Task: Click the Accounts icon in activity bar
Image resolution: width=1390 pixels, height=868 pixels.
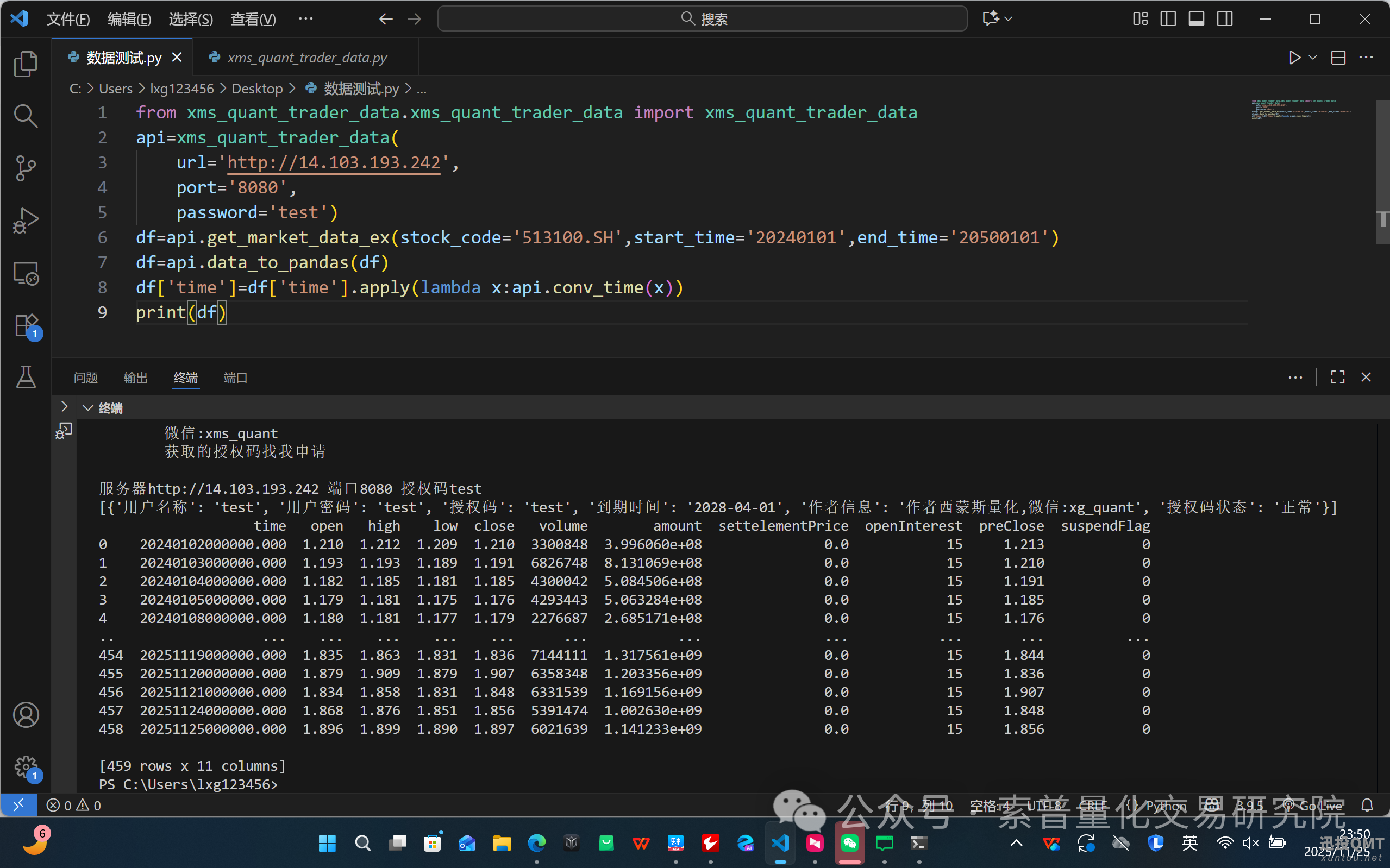Action: [26, 715]
